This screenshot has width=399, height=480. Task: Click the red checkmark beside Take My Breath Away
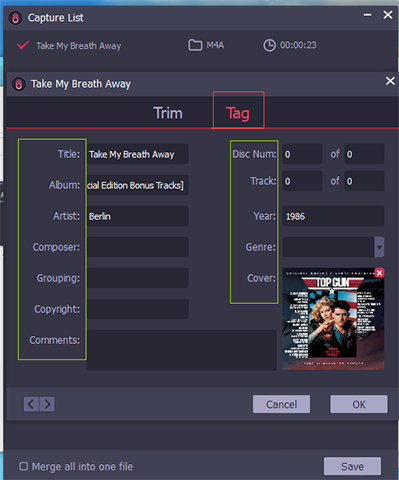coord(23,45)
